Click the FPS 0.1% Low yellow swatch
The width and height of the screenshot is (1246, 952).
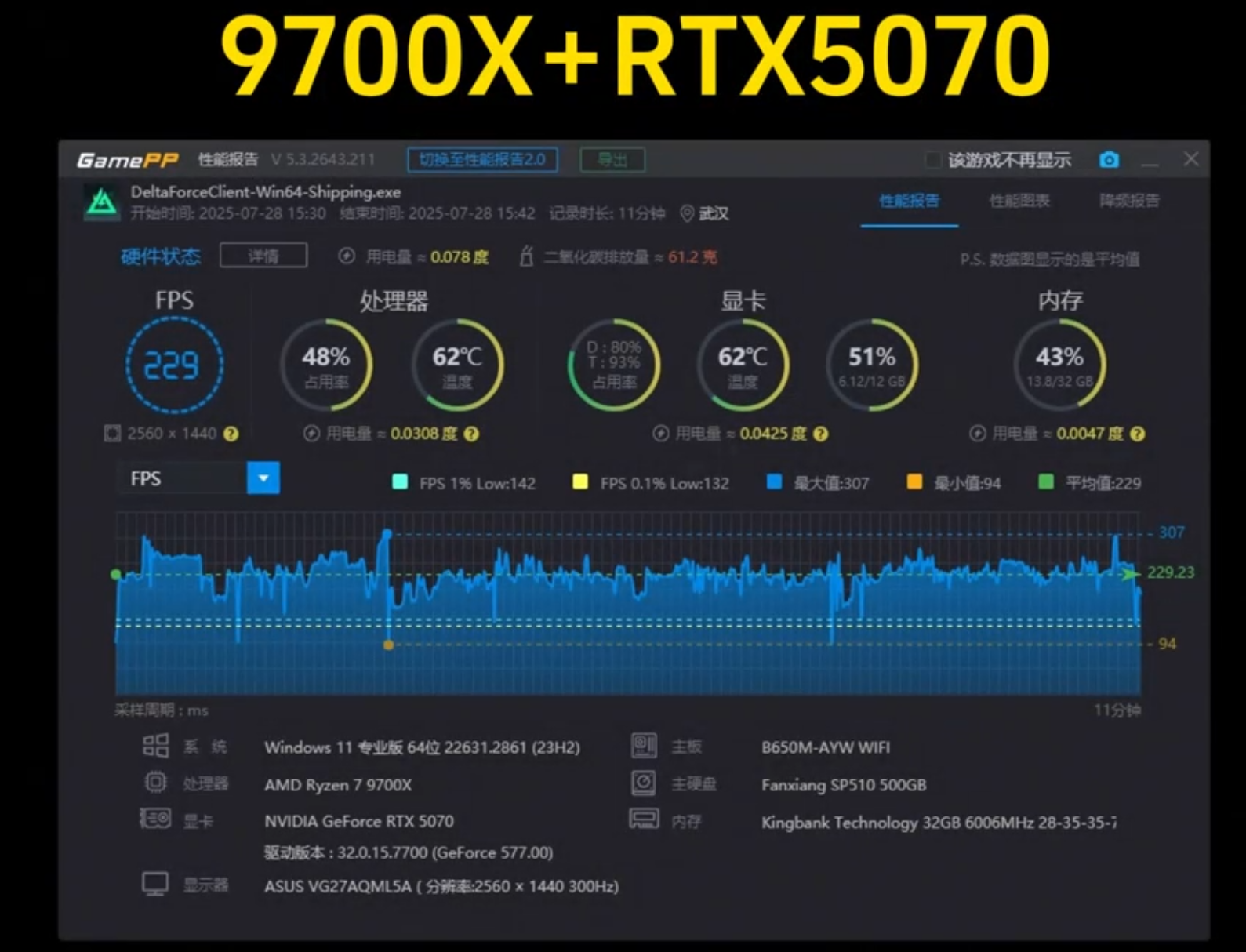point(580,481)
